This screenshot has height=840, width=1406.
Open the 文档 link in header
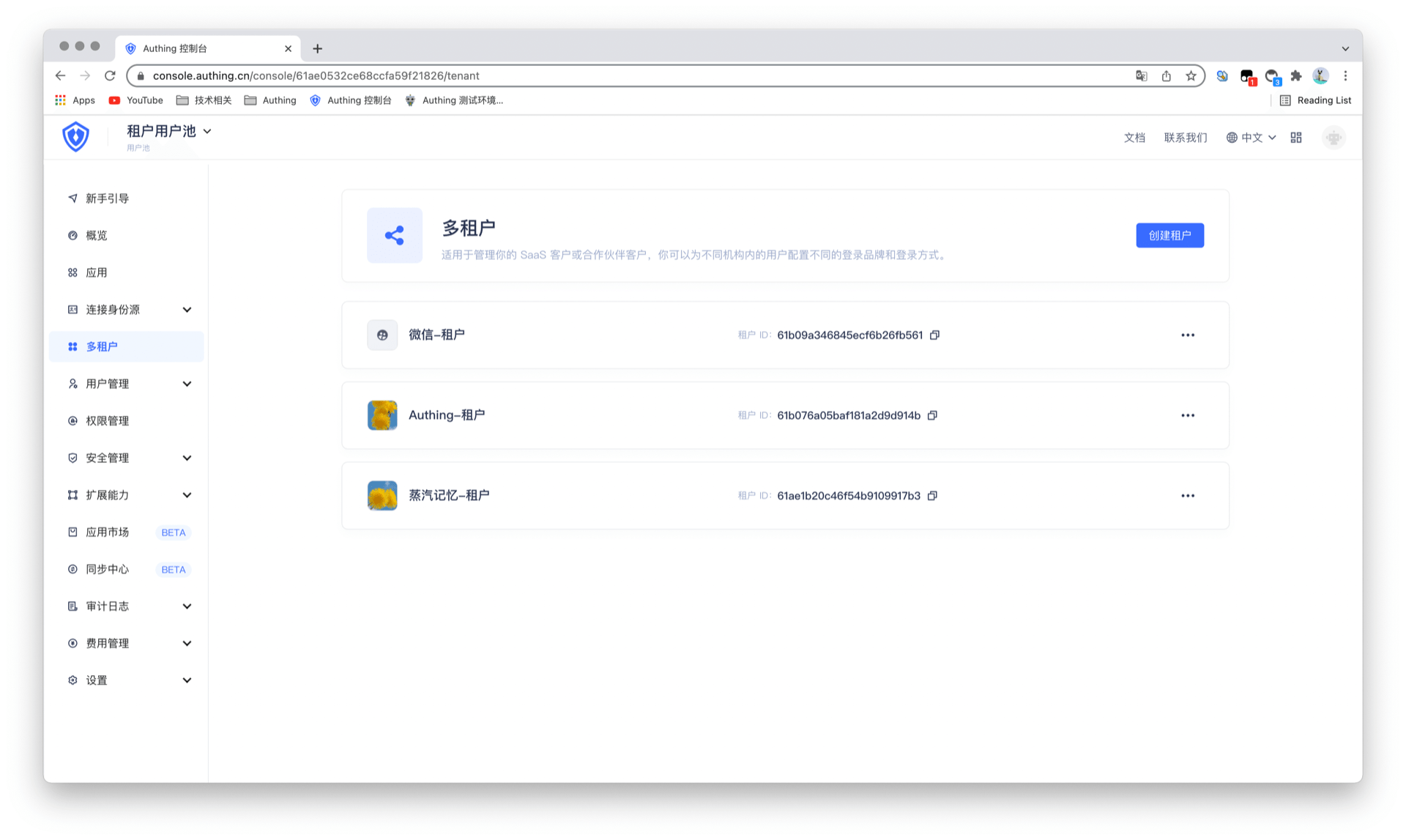[1134, 138]
